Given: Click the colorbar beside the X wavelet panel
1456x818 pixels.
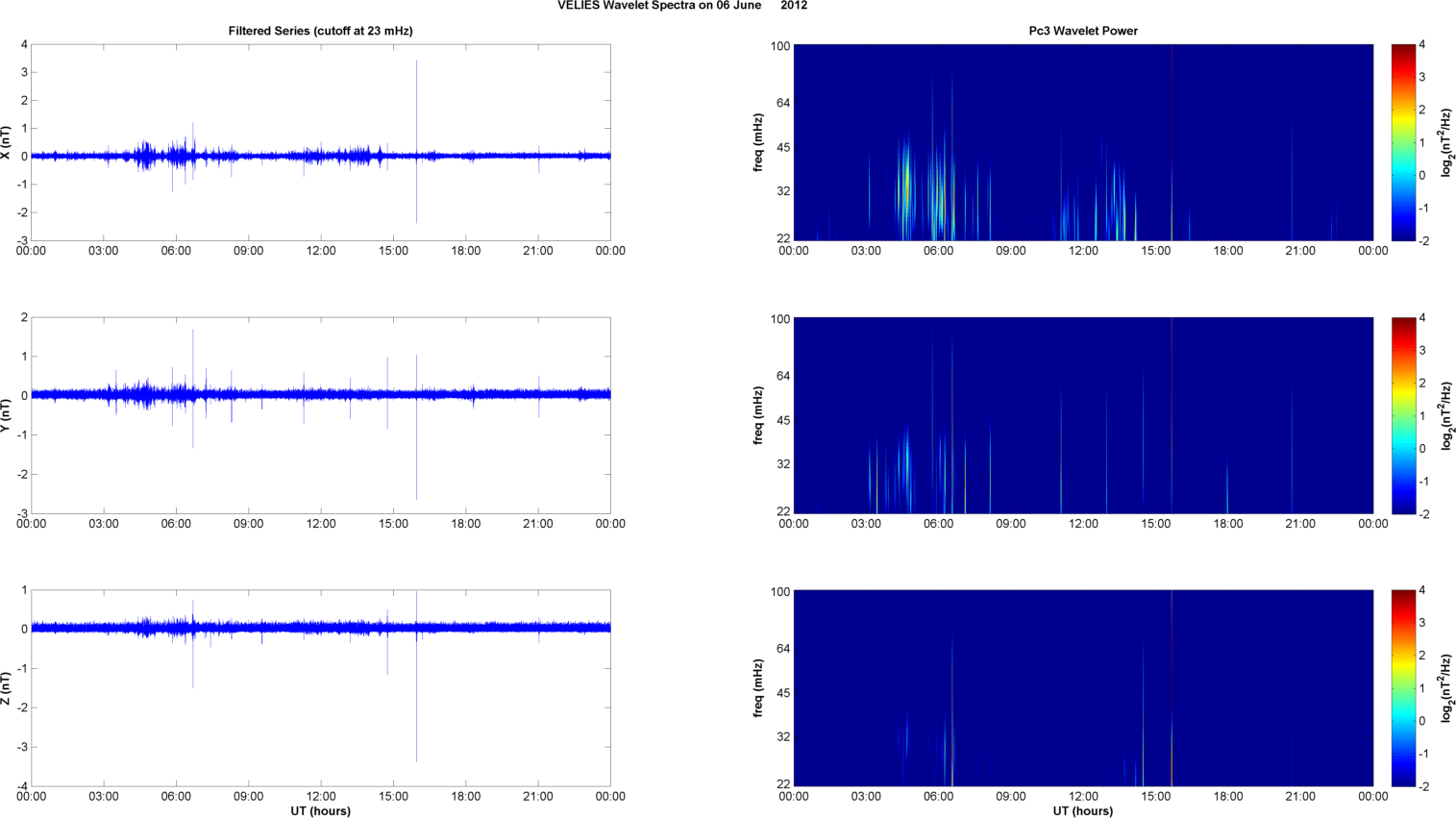Looking at the screenshot, I should (x=1403, y=142).
